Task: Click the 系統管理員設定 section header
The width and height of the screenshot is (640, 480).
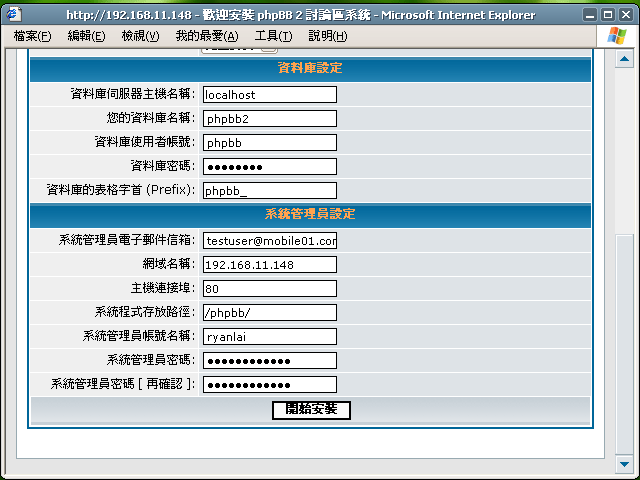Action: click(310, 214)
